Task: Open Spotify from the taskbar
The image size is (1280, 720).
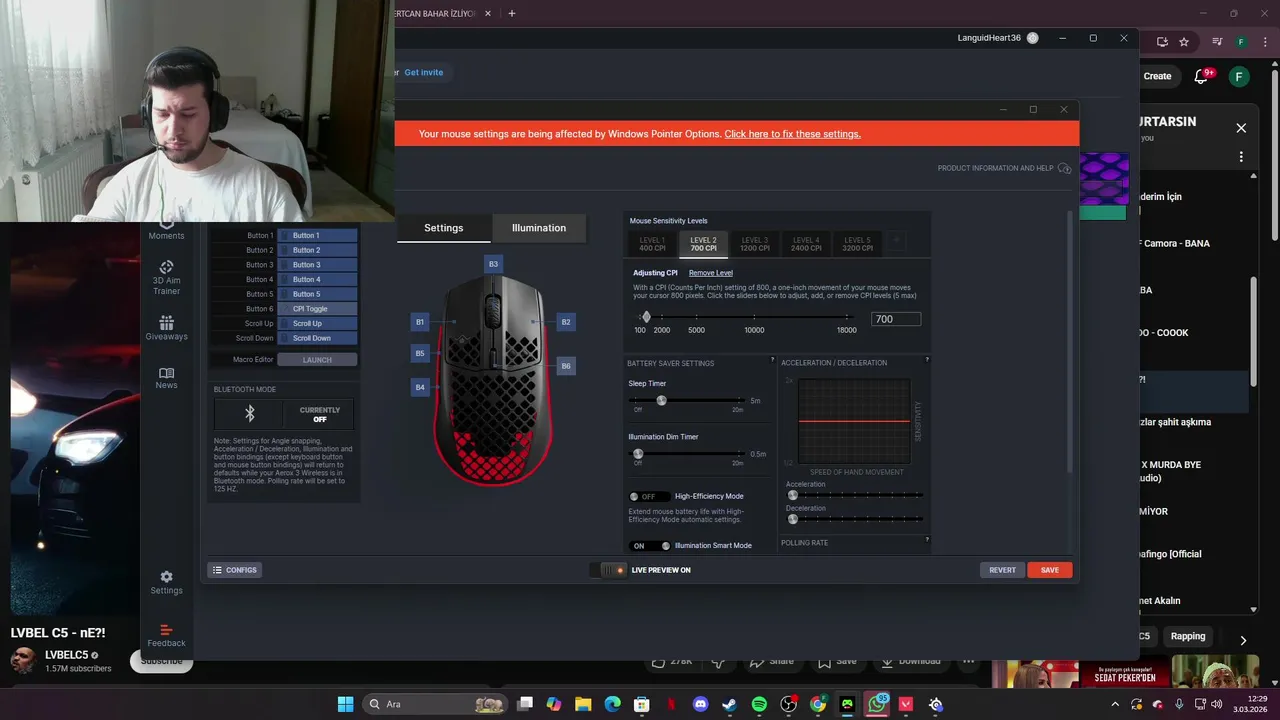Action: [759, 704]
